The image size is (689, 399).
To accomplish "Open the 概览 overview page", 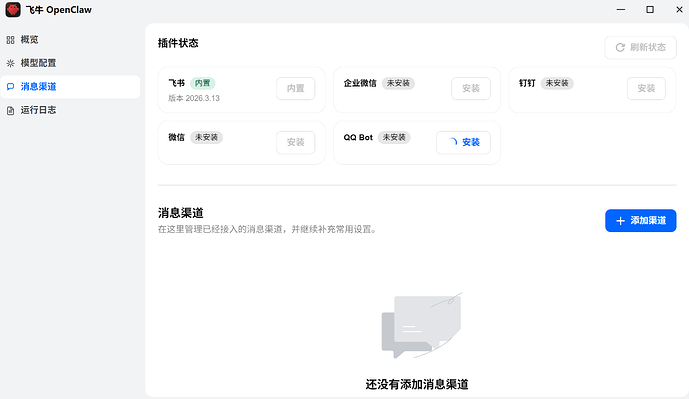I will point(70,40).
